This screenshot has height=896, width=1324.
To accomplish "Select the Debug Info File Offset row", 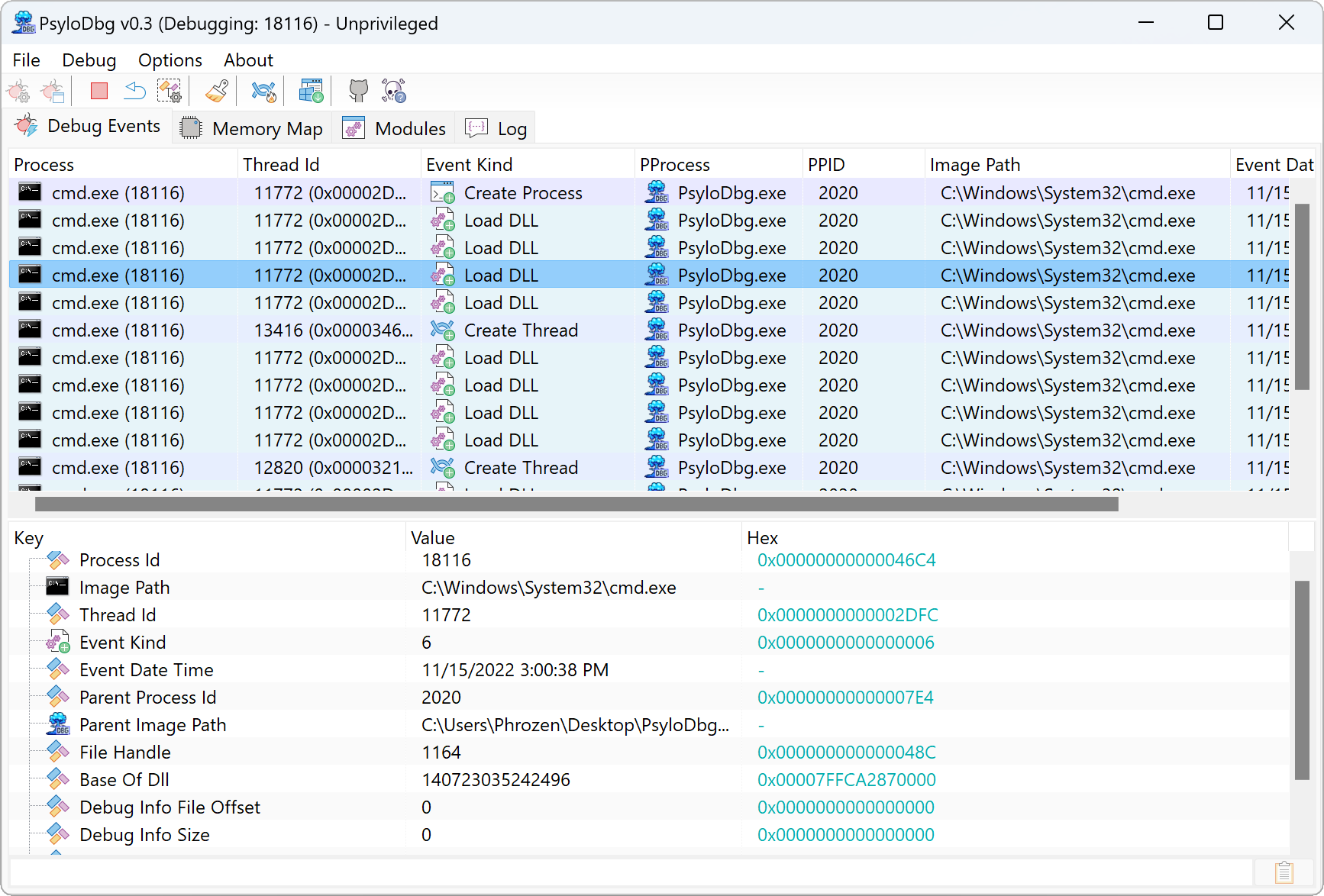I will pyautogui.click(x=649, y=807).
